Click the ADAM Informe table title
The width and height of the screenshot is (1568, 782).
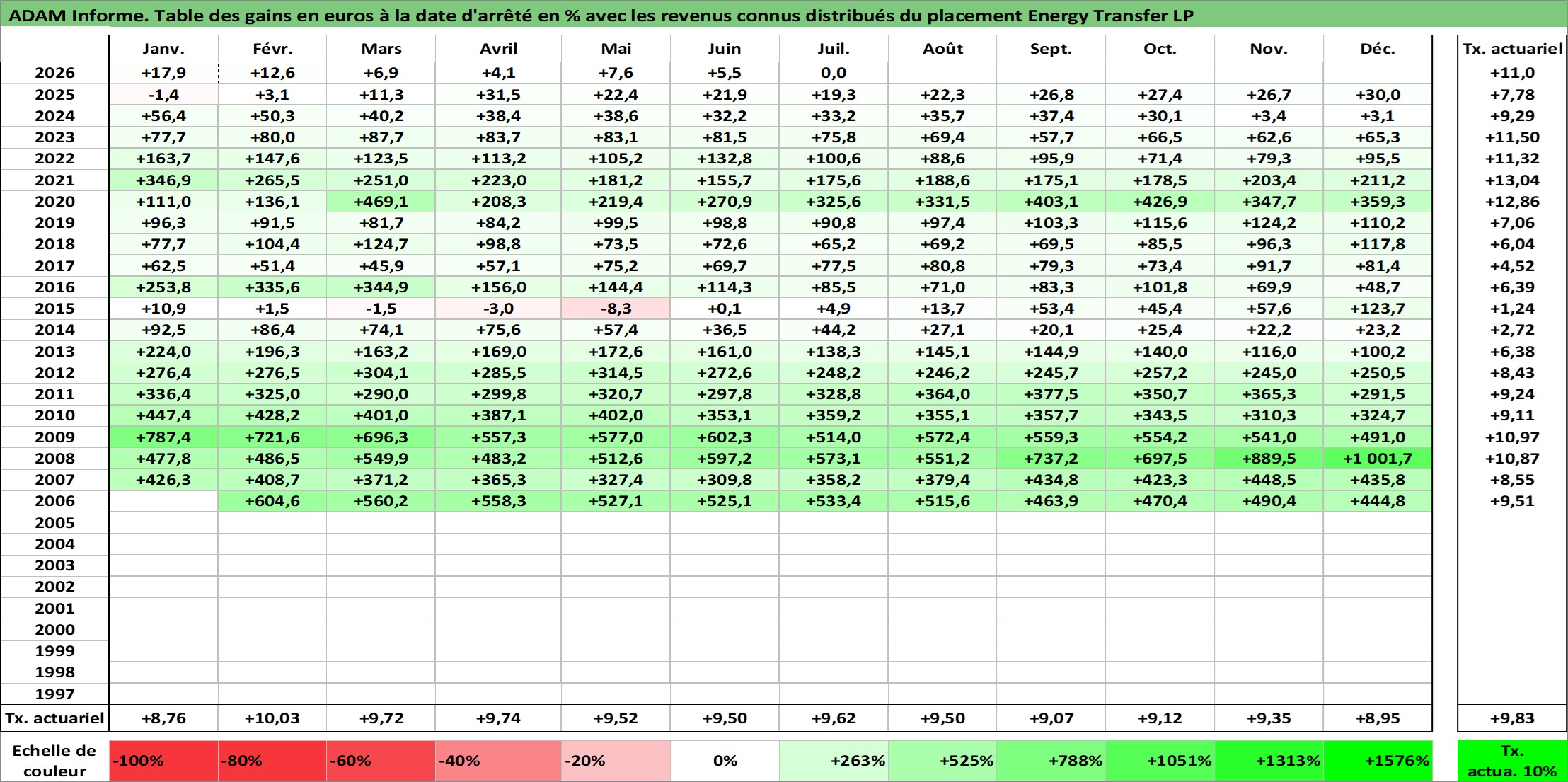pos(600,16)
